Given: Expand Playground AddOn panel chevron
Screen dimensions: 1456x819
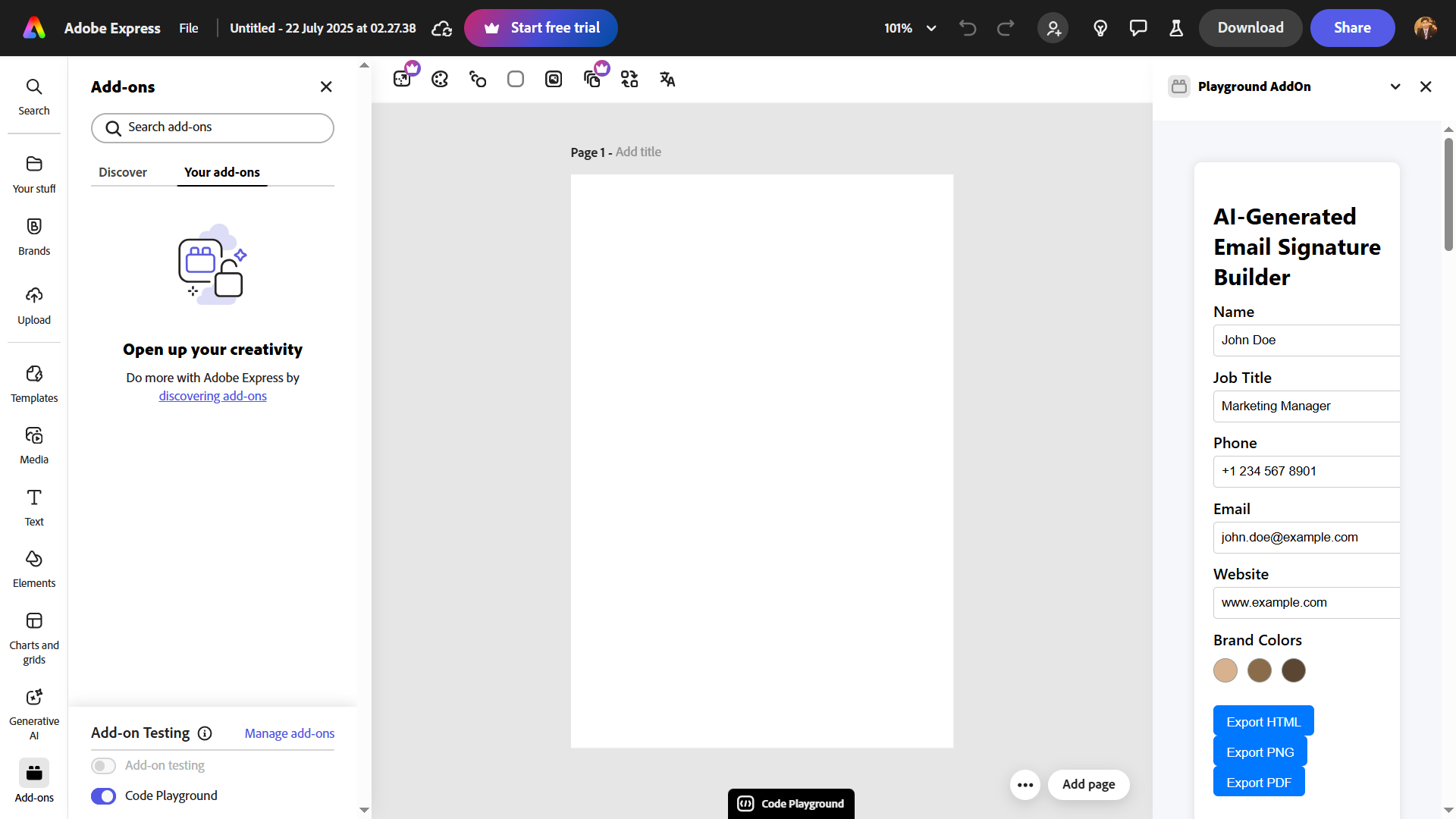Looking at the screenshot, I should 1395,86.
